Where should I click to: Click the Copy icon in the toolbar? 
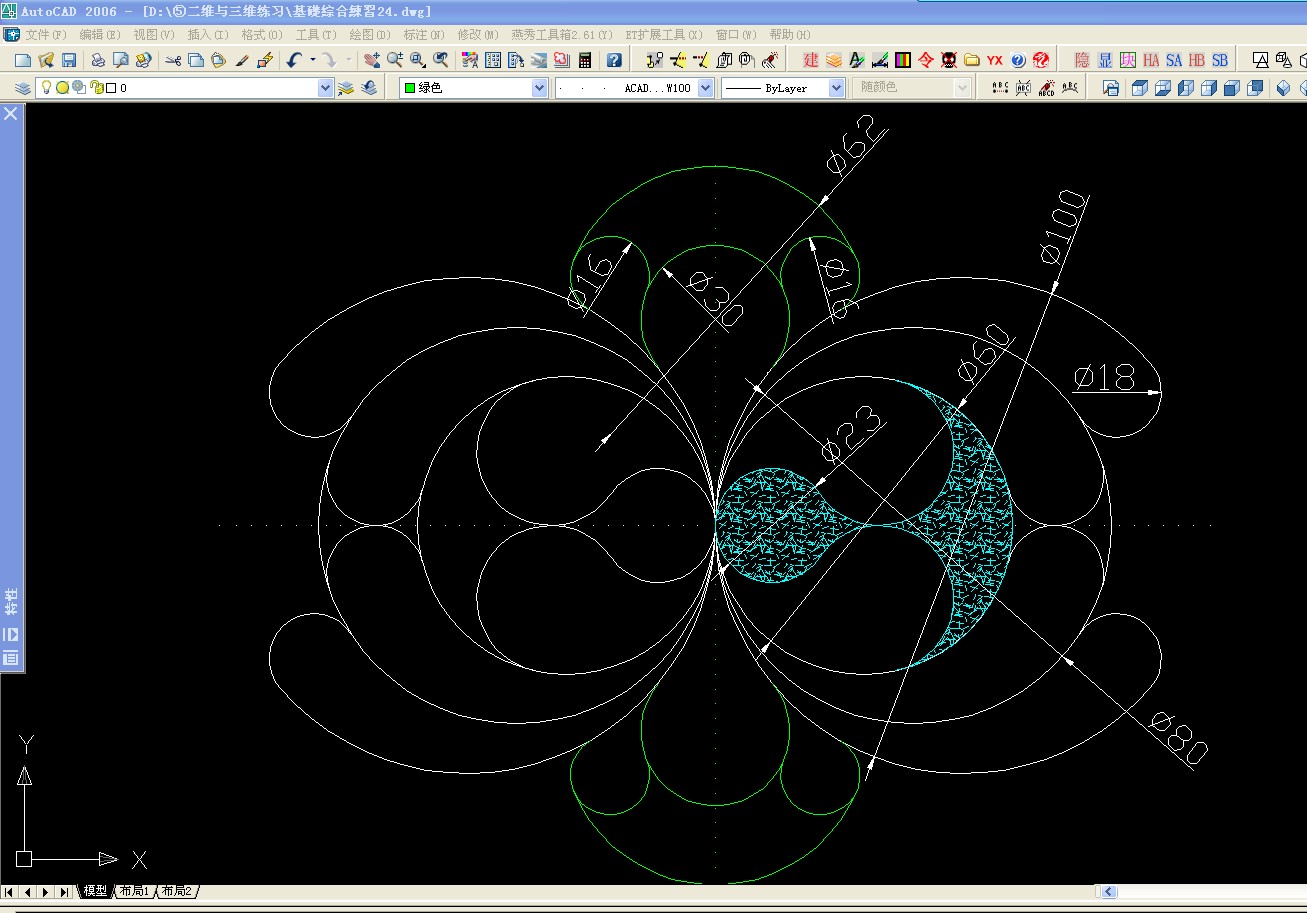pyautogui.click(x=196, y=60)
